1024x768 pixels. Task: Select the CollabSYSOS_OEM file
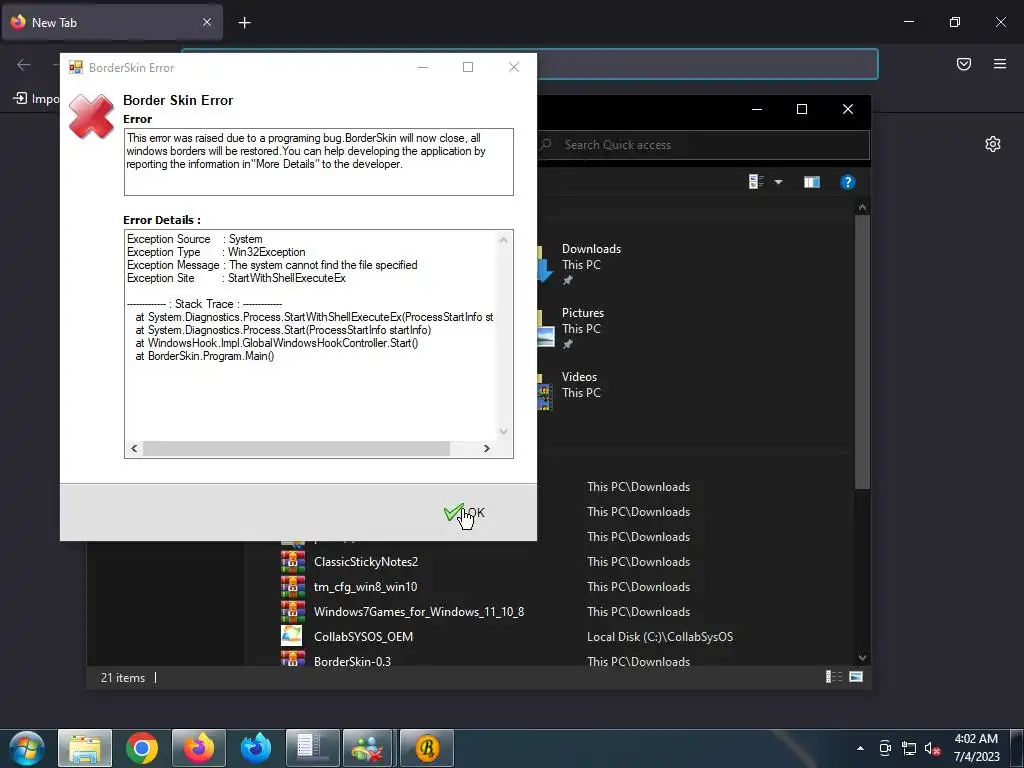[363, 636]
